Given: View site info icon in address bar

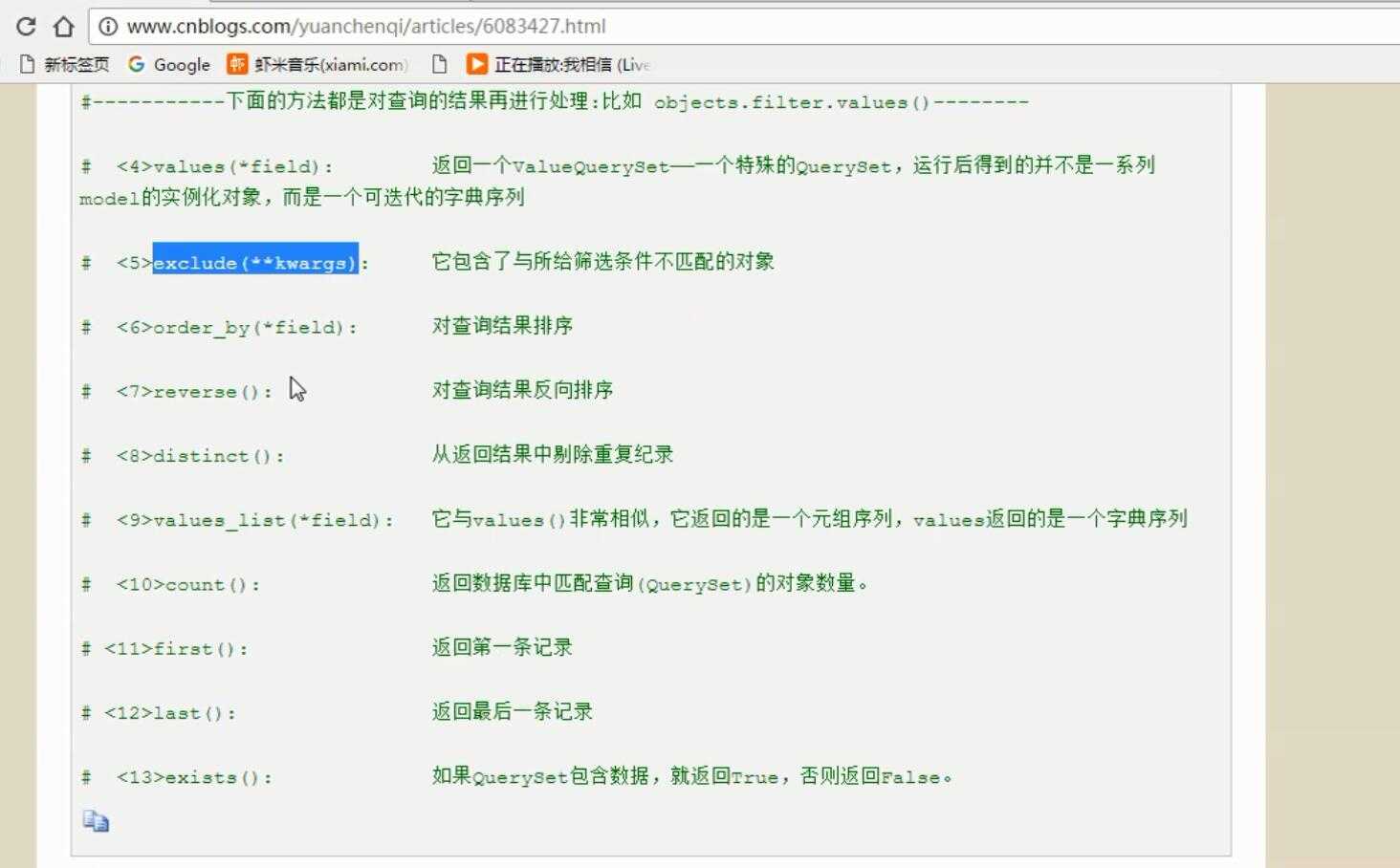Looking at the screenshot, I should [x=108, y=26].
